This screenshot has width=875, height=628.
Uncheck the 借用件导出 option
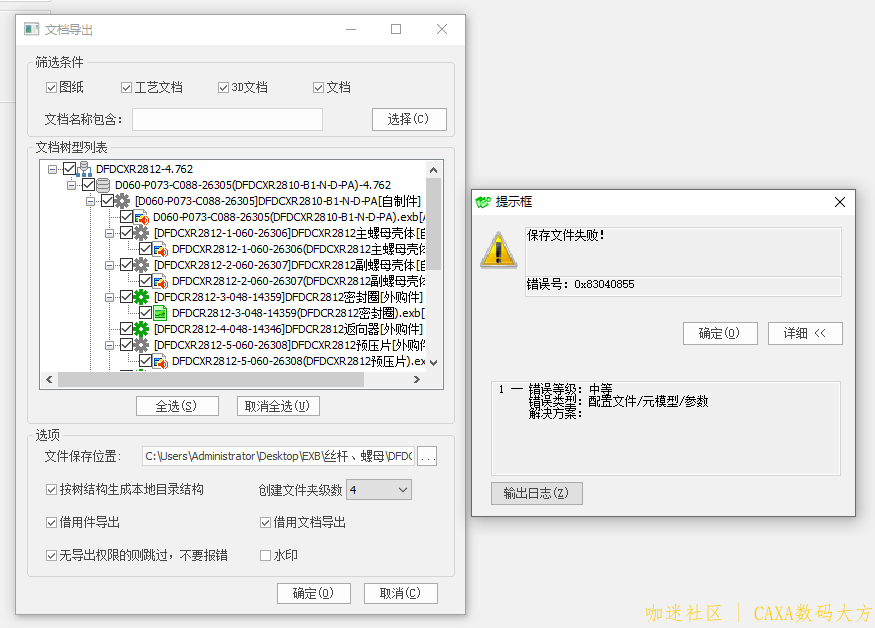pos(51,522)
